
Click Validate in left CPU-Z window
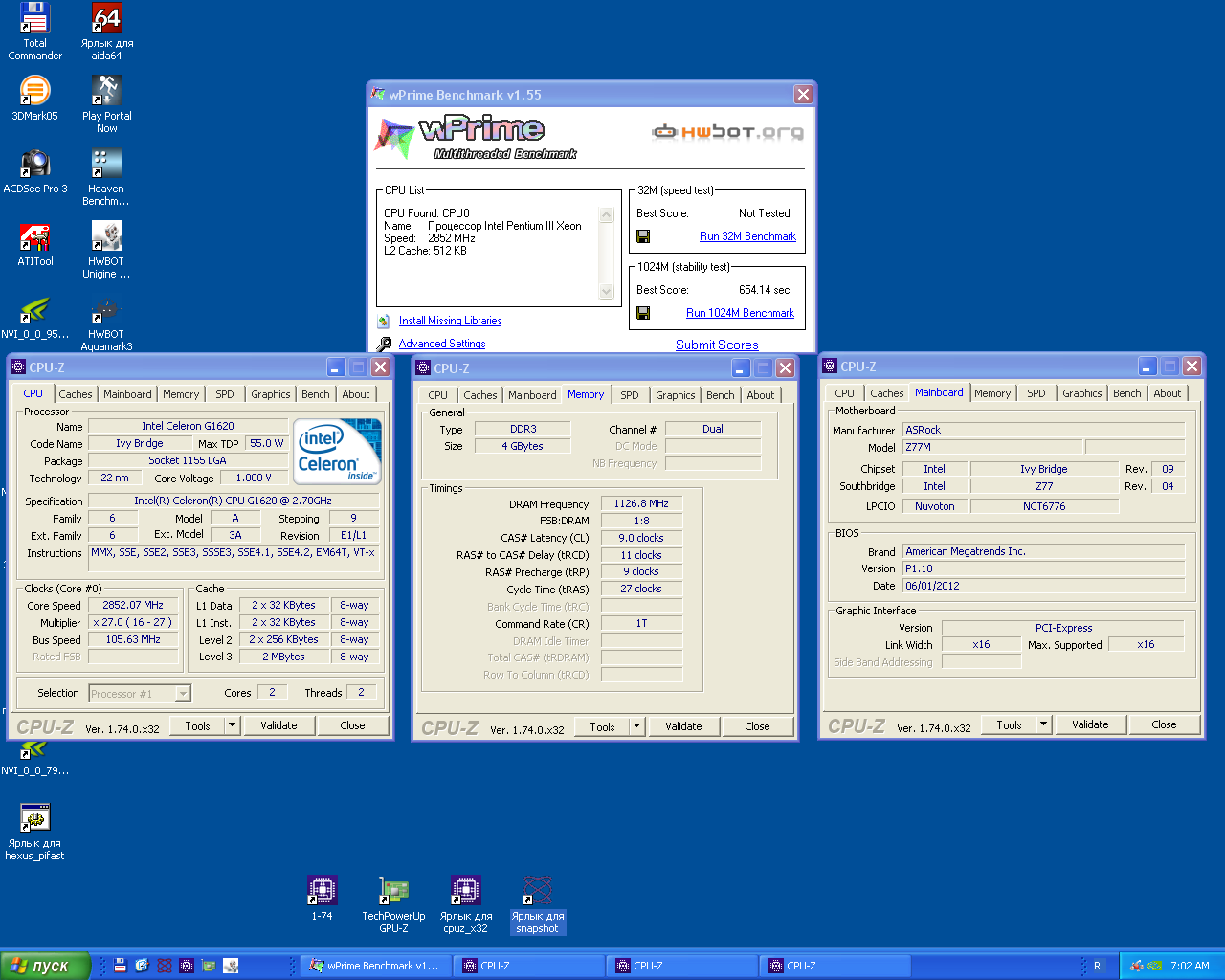click(278, 725)
